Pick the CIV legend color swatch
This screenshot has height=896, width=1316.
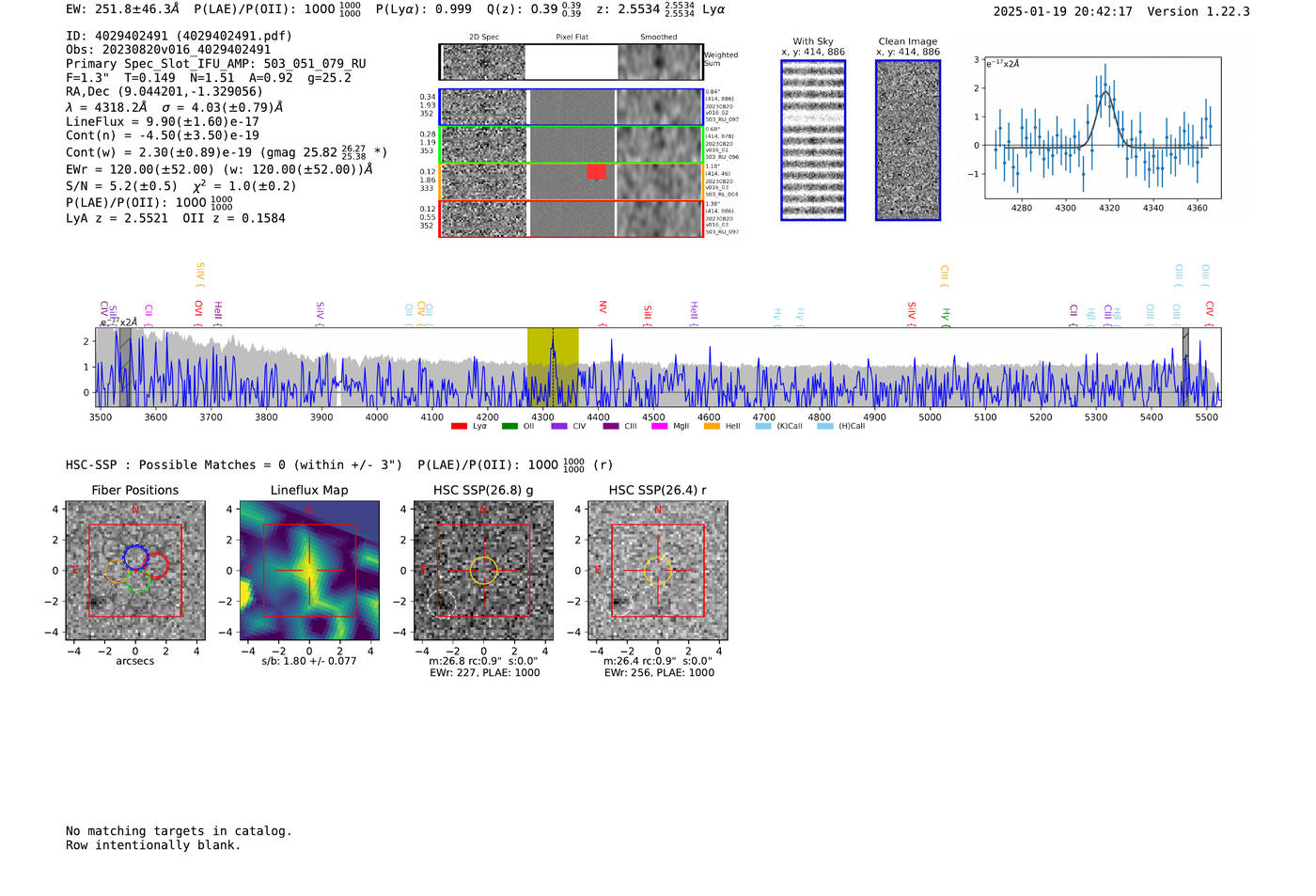559,427
